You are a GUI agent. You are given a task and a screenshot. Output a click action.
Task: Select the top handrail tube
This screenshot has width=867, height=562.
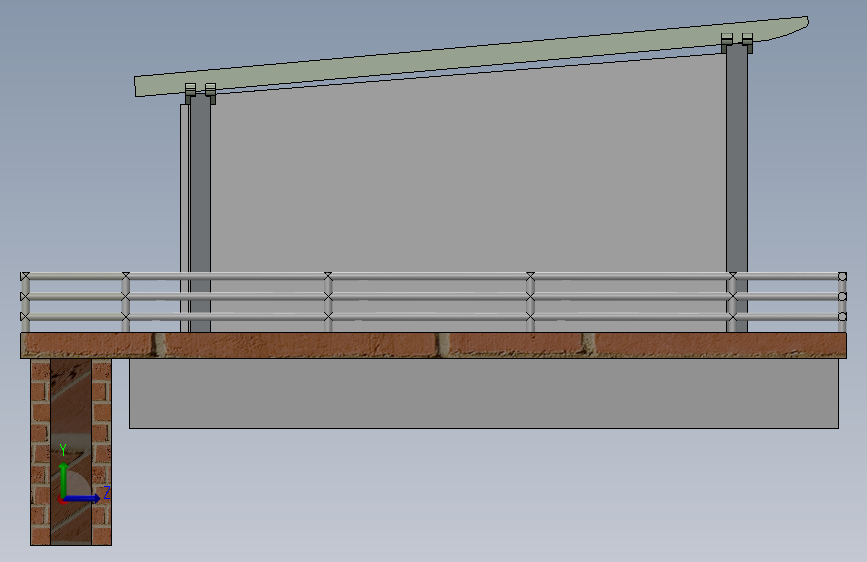434,275
